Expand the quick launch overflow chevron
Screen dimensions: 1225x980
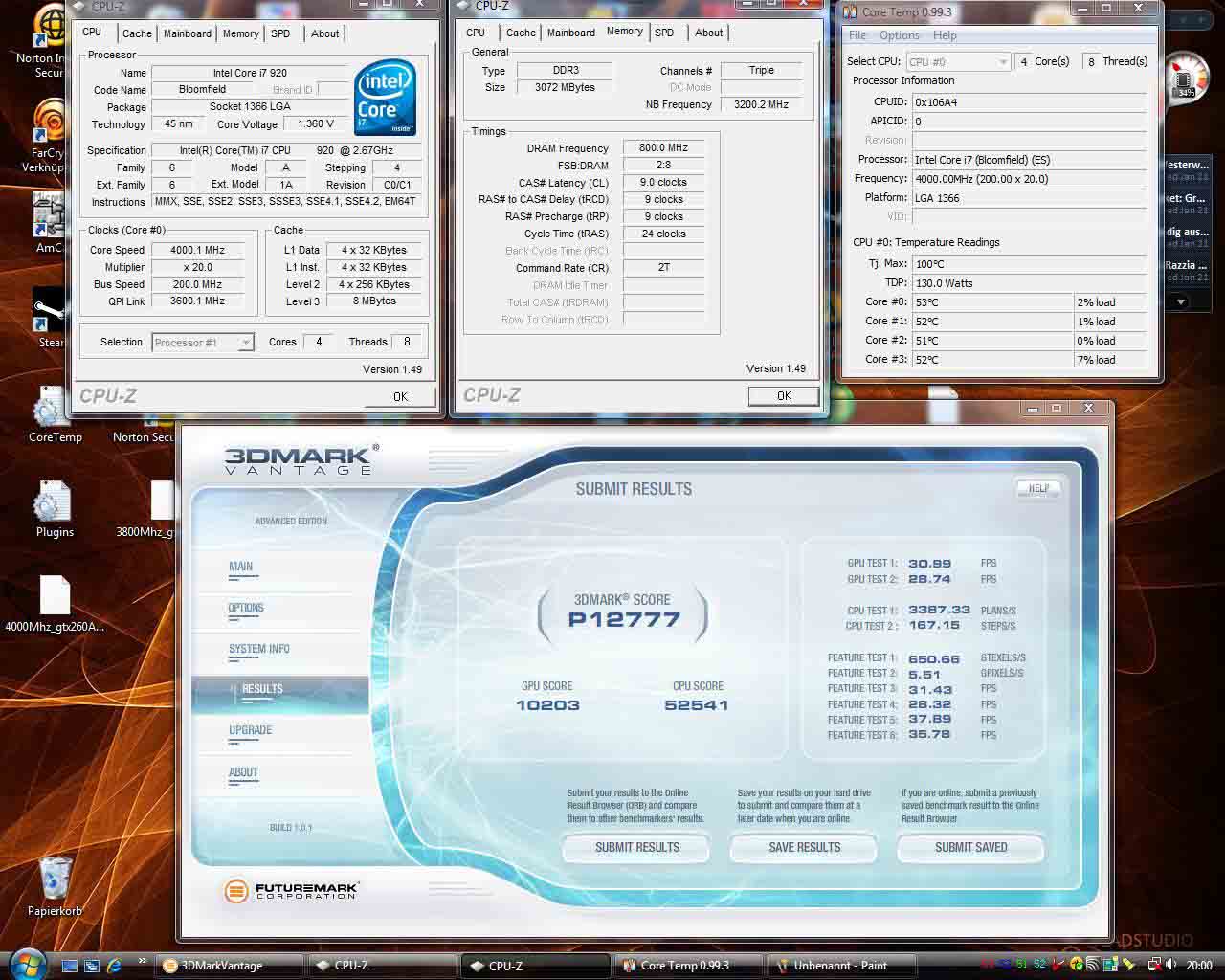point(143,961)
